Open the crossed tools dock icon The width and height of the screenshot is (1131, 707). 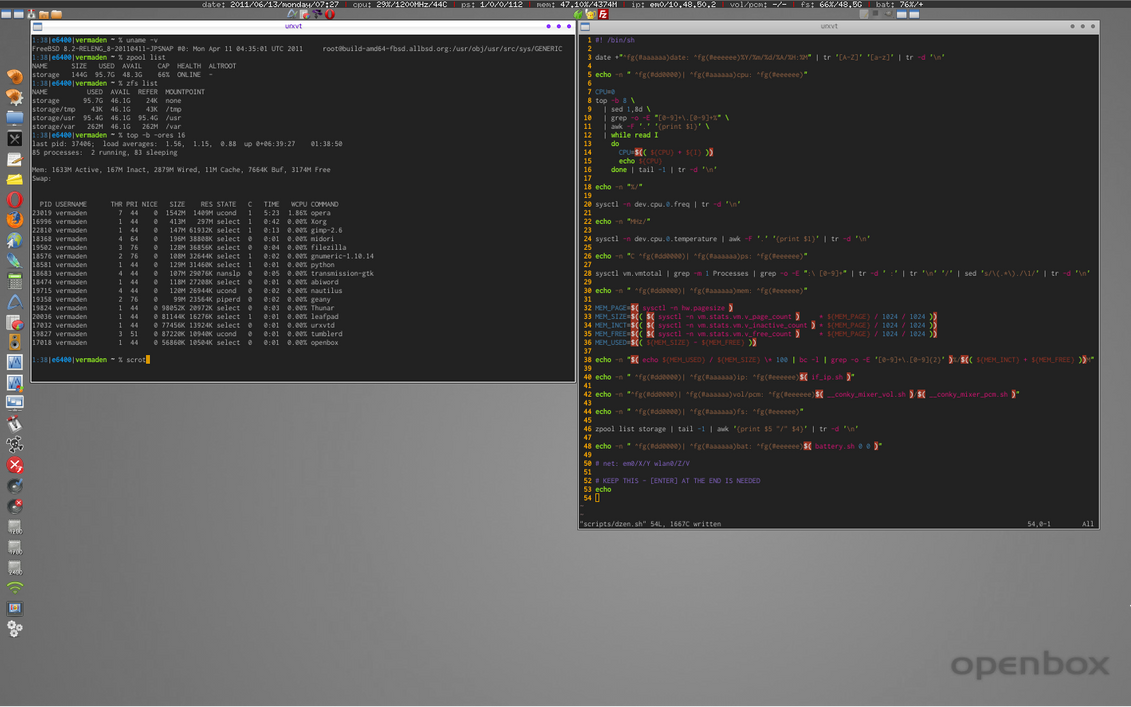(14, 139)
